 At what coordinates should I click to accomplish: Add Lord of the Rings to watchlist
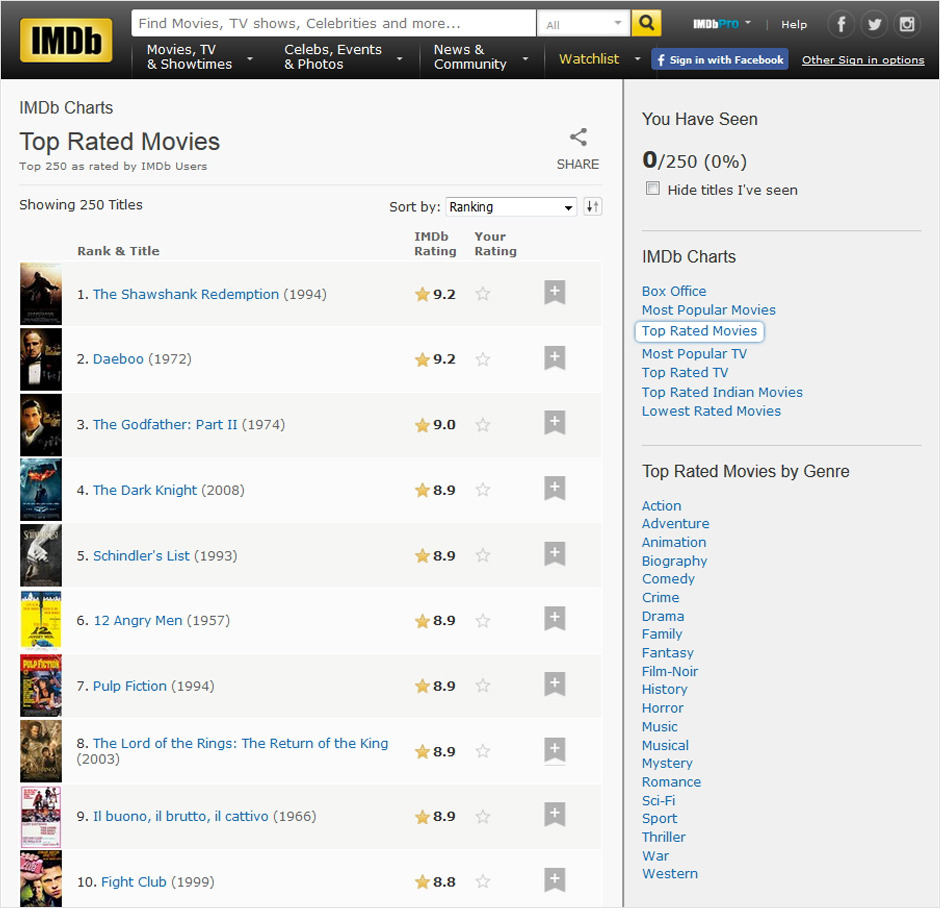pos(555,749)
